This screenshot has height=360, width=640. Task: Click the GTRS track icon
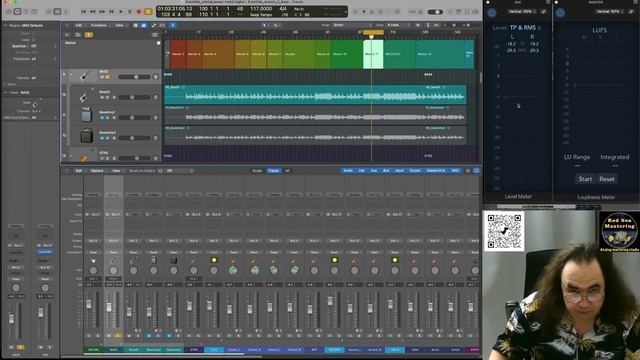tap(84, 158)
